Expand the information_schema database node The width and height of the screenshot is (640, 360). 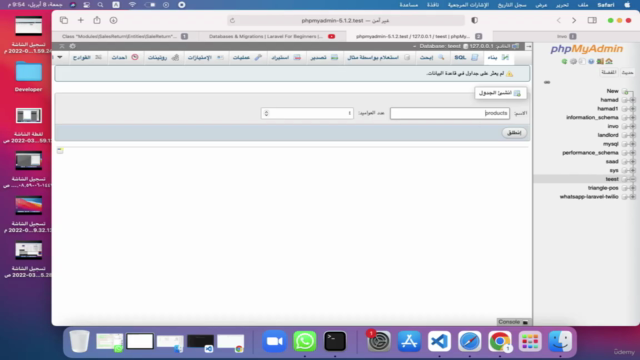click(632, 118)
